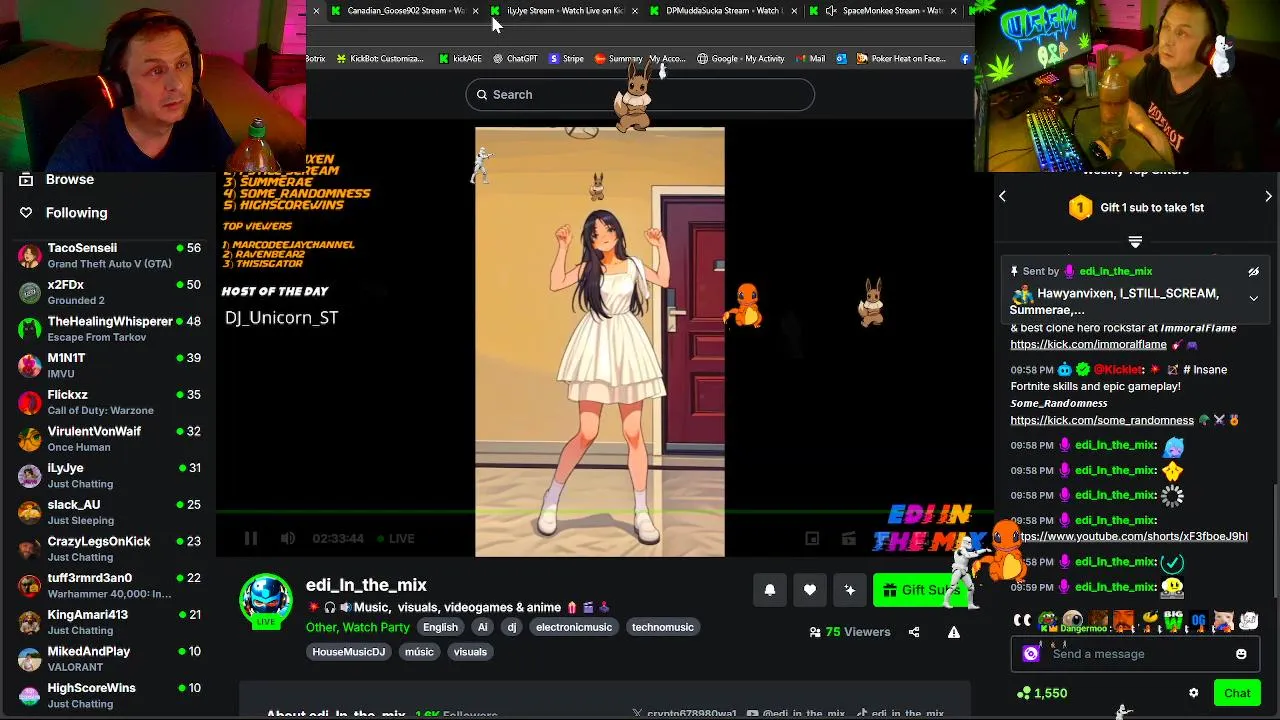Click the dj tag
The width and height of the screenshot is (1280, 720).
512,627
